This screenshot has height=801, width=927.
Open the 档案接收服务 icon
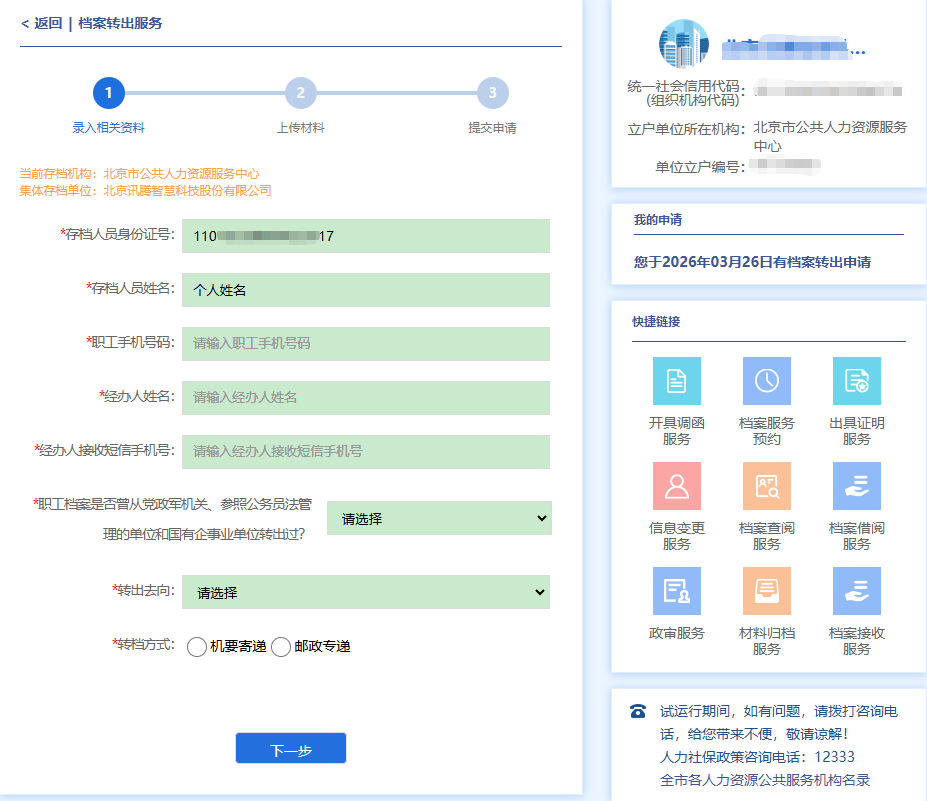tap(856, 591)
